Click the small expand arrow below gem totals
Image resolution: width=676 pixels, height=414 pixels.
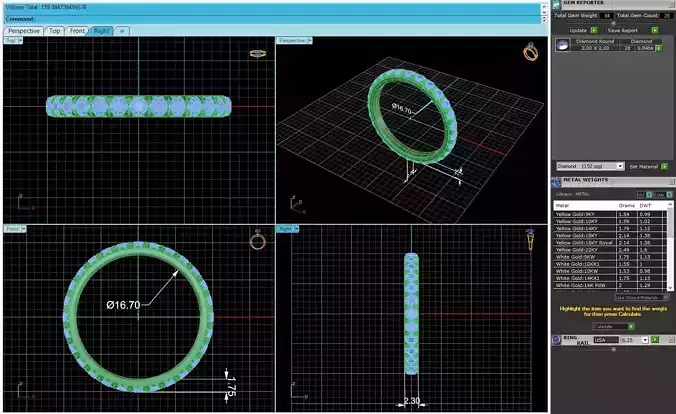tap(613, 23)
